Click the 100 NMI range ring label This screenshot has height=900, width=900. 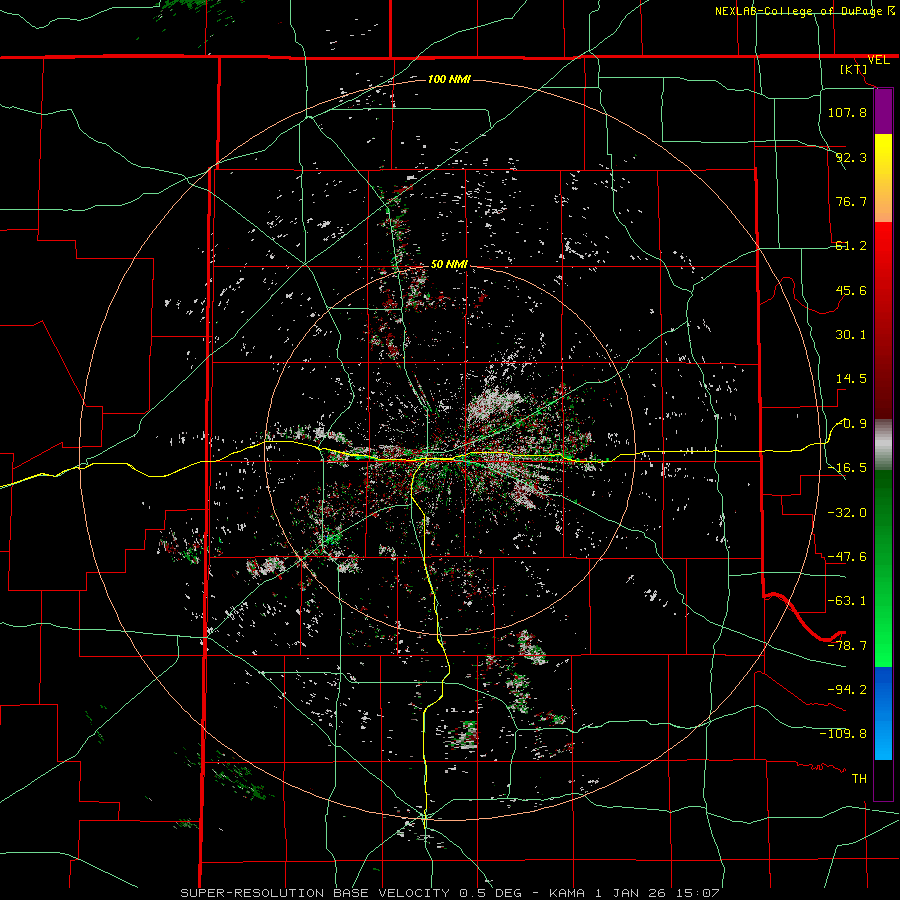pos(449,79)
